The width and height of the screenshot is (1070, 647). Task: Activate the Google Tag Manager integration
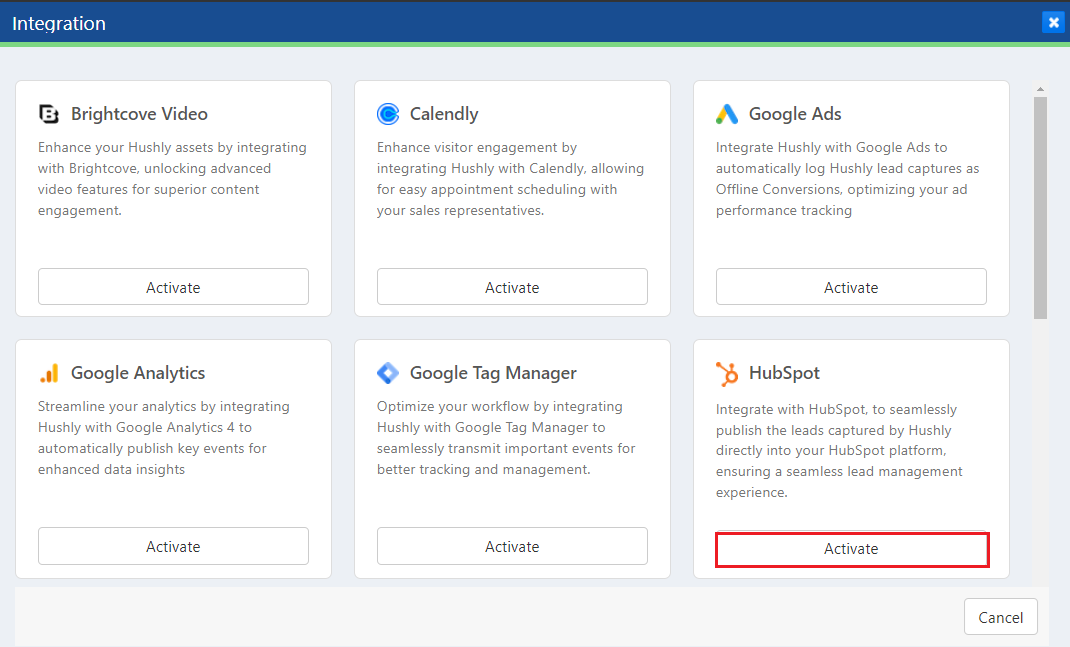click(512, 546)
